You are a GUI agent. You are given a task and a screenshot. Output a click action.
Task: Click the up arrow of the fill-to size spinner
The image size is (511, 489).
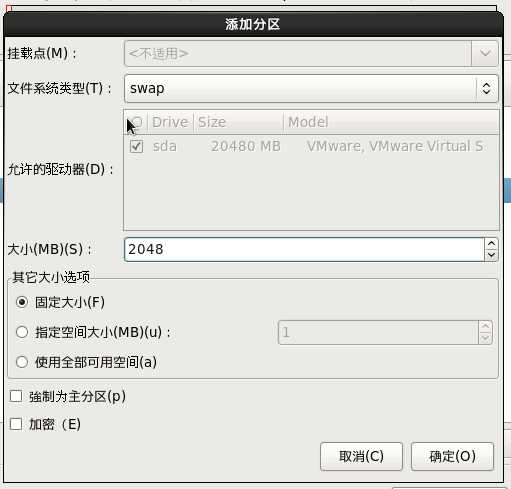tap(485, 326)
